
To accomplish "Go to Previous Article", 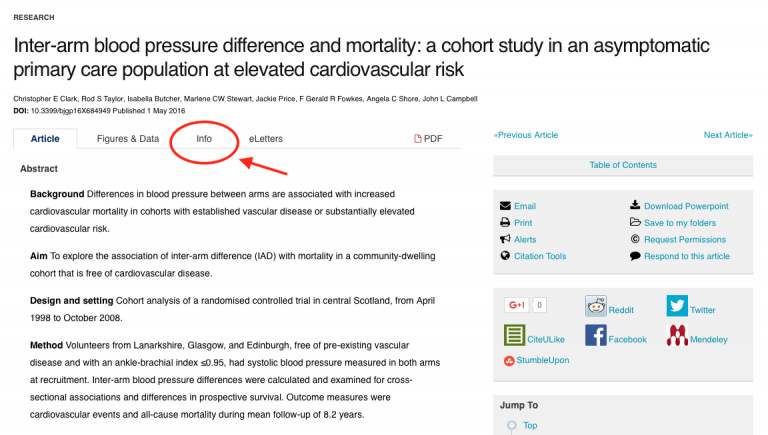I will (526, 135).
